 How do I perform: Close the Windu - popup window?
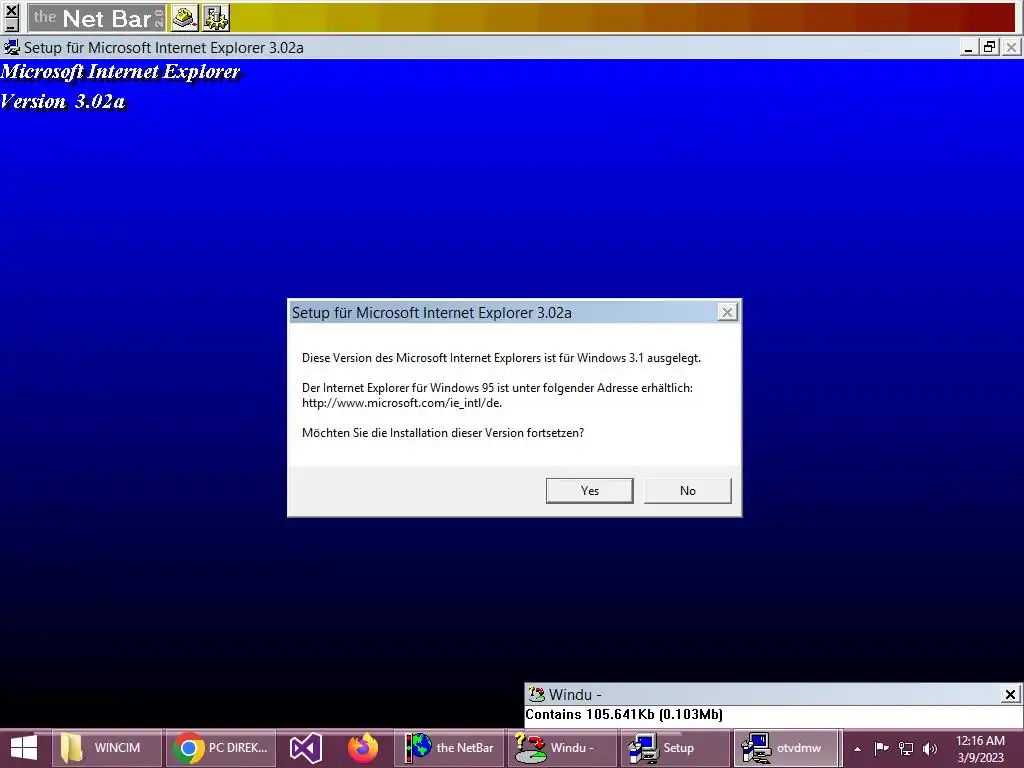pos(1010,694)
